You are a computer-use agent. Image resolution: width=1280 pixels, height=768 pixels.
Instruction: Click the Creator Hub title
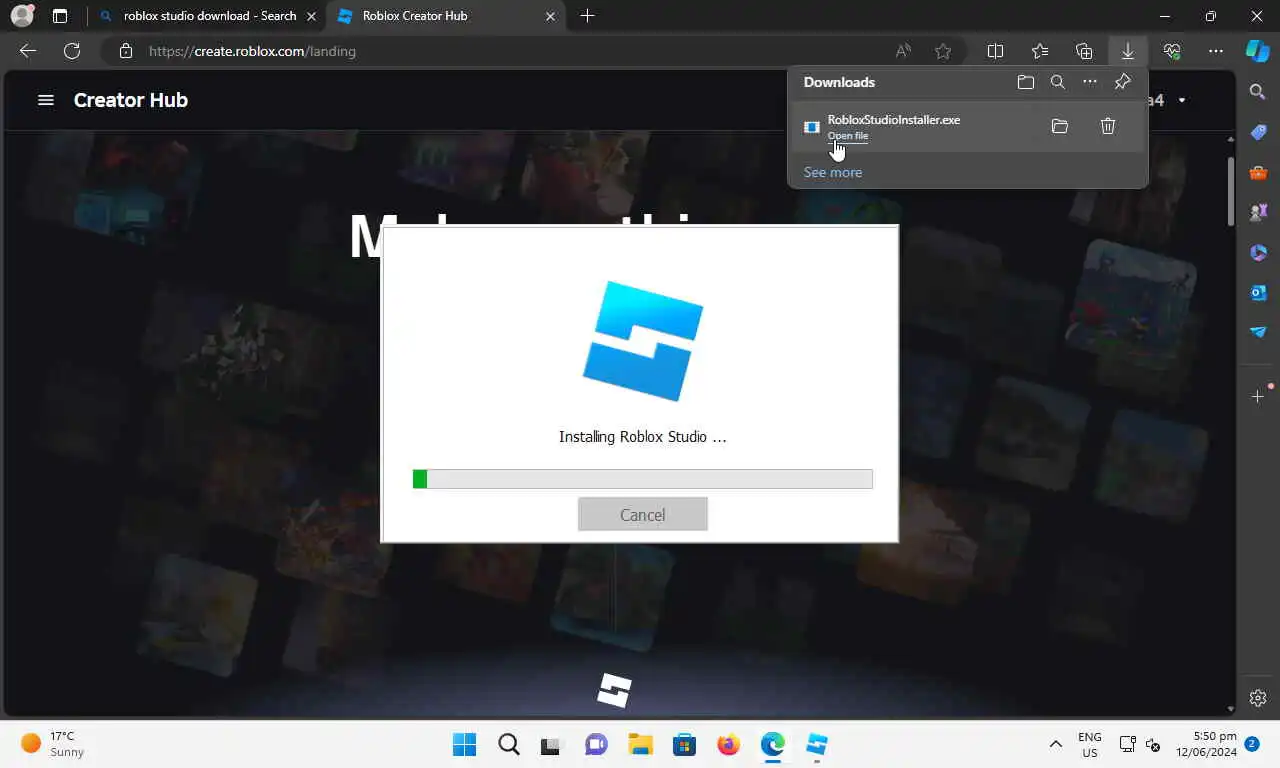(x=131, y=100)
